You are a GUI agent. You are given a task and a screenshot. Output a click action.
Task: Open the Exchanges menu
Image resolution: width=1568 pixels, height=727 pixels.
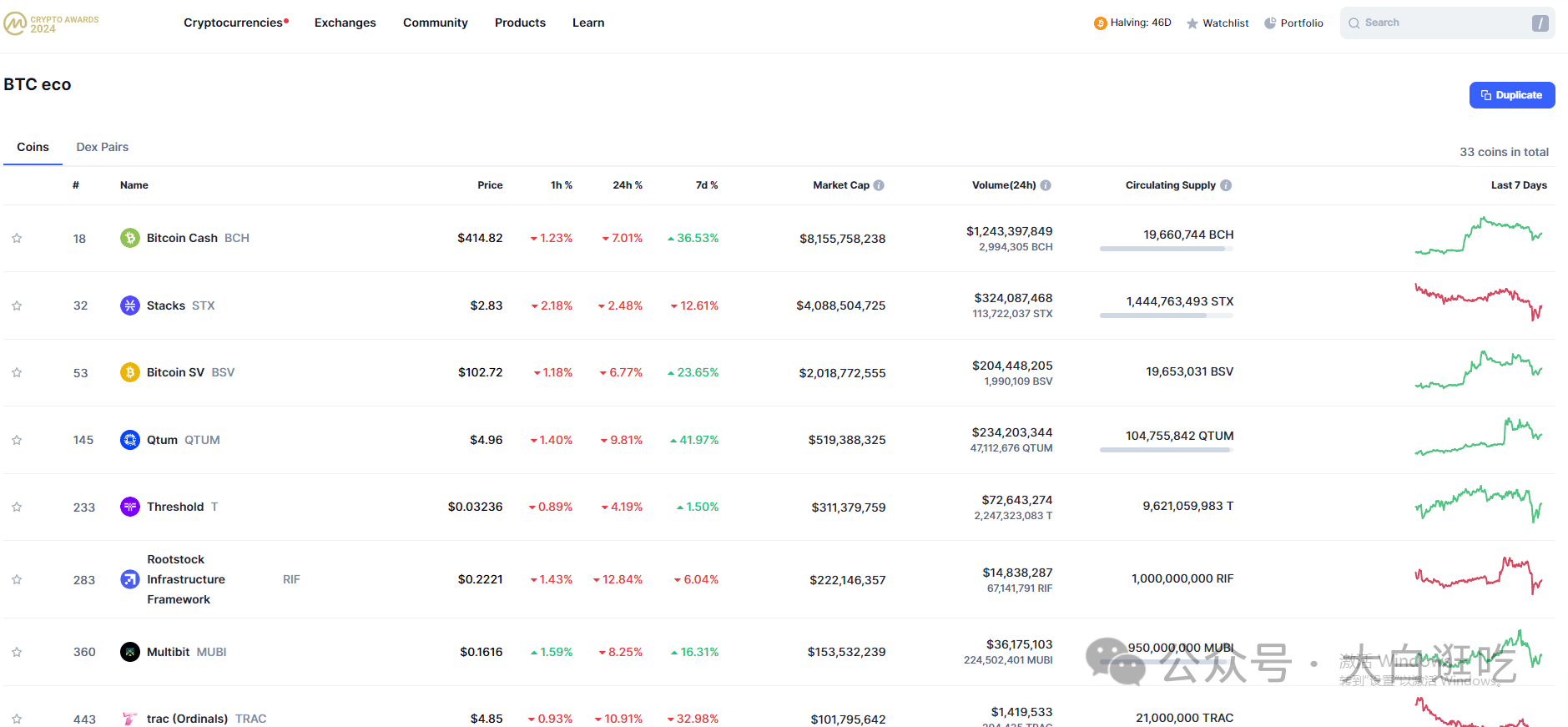[x=345, y=23]
